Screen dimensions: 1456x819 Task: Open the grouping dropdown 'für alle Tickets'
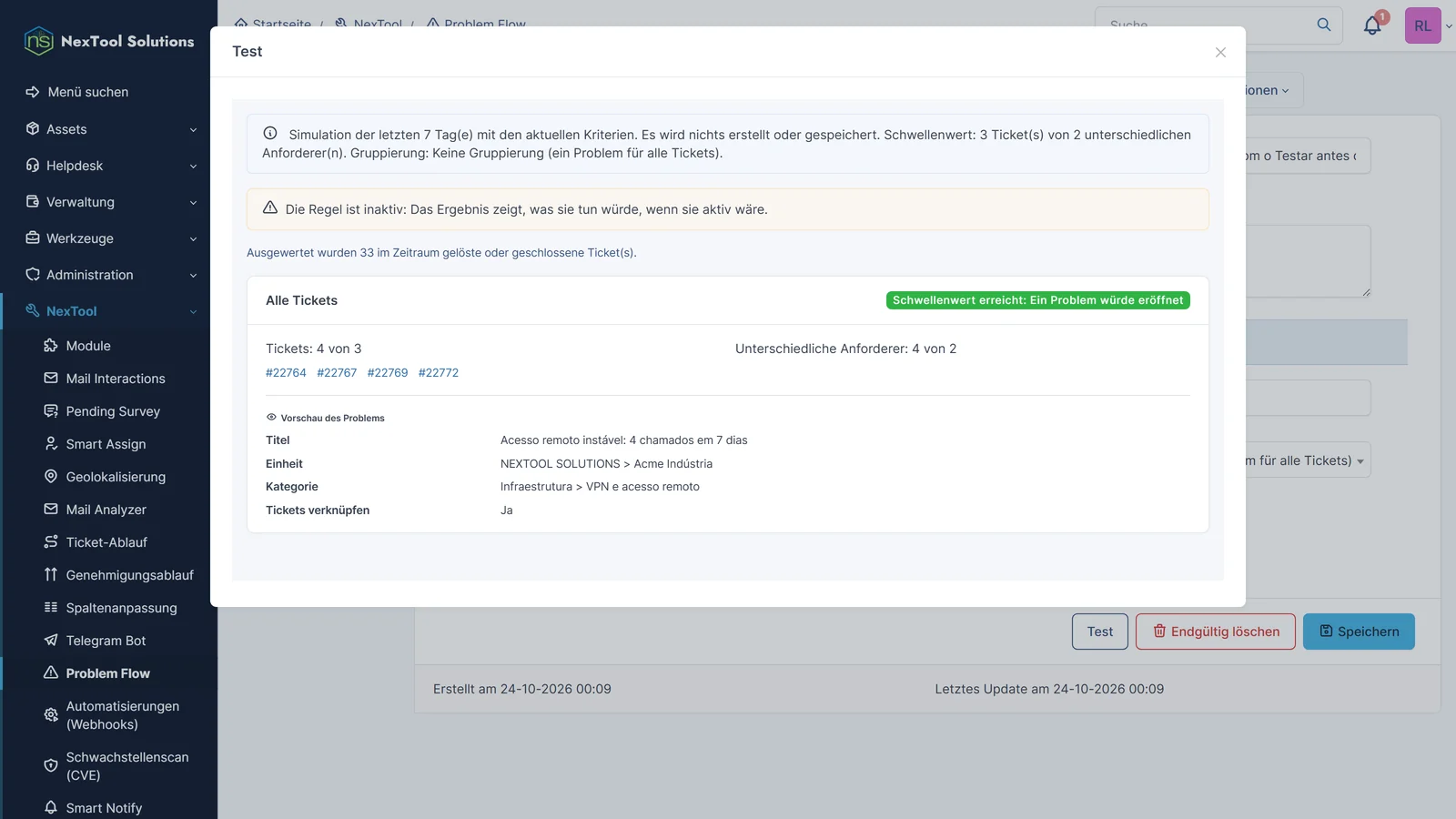(x=1308, y=460)
